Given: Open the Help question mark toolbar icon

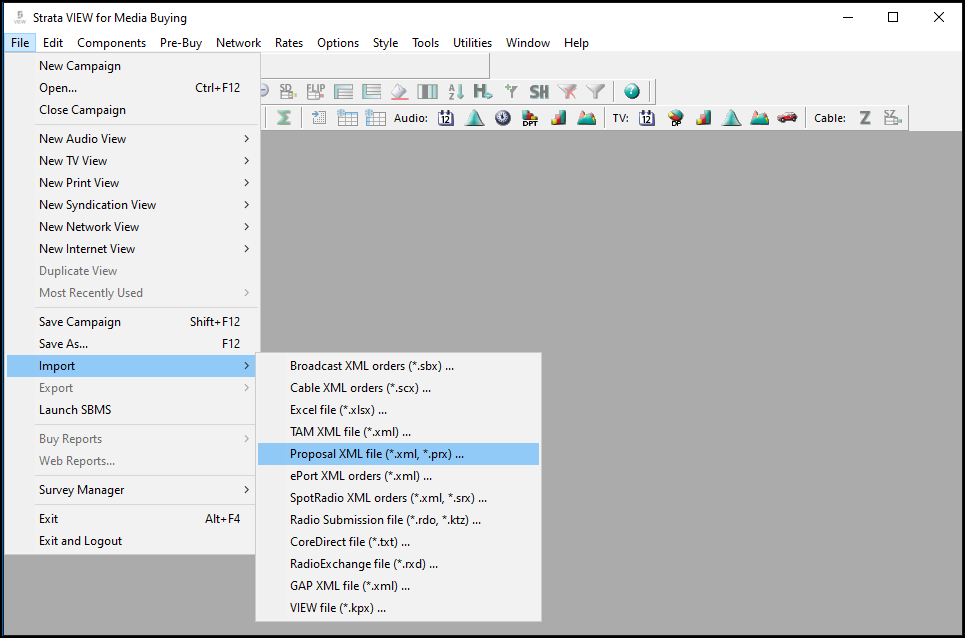Looking at the screenshot, I should tap(632, 90).
